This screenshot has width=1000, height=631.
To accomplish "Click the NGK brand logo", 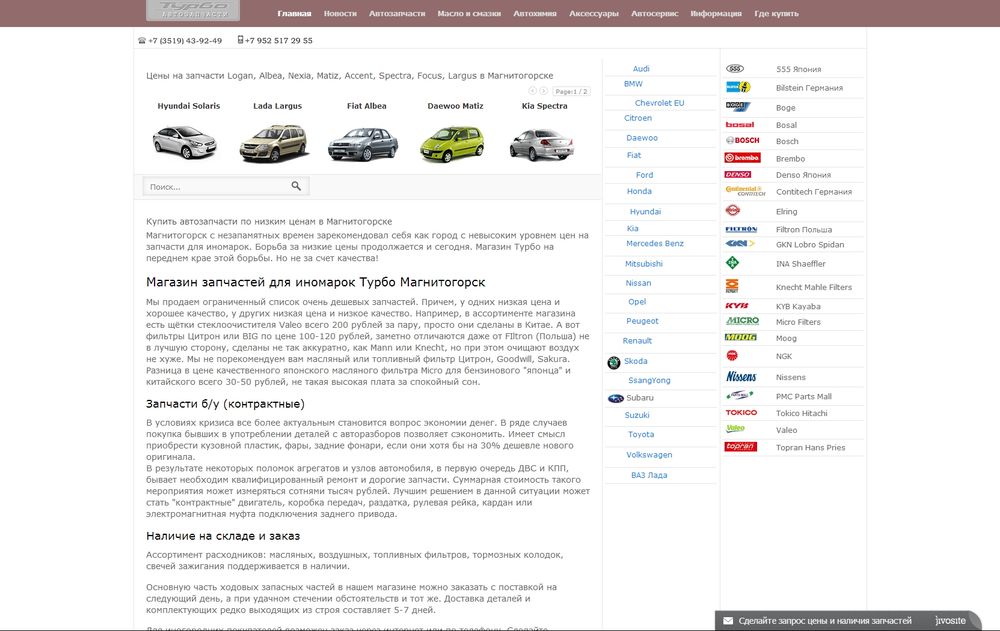I will point(732,355).
